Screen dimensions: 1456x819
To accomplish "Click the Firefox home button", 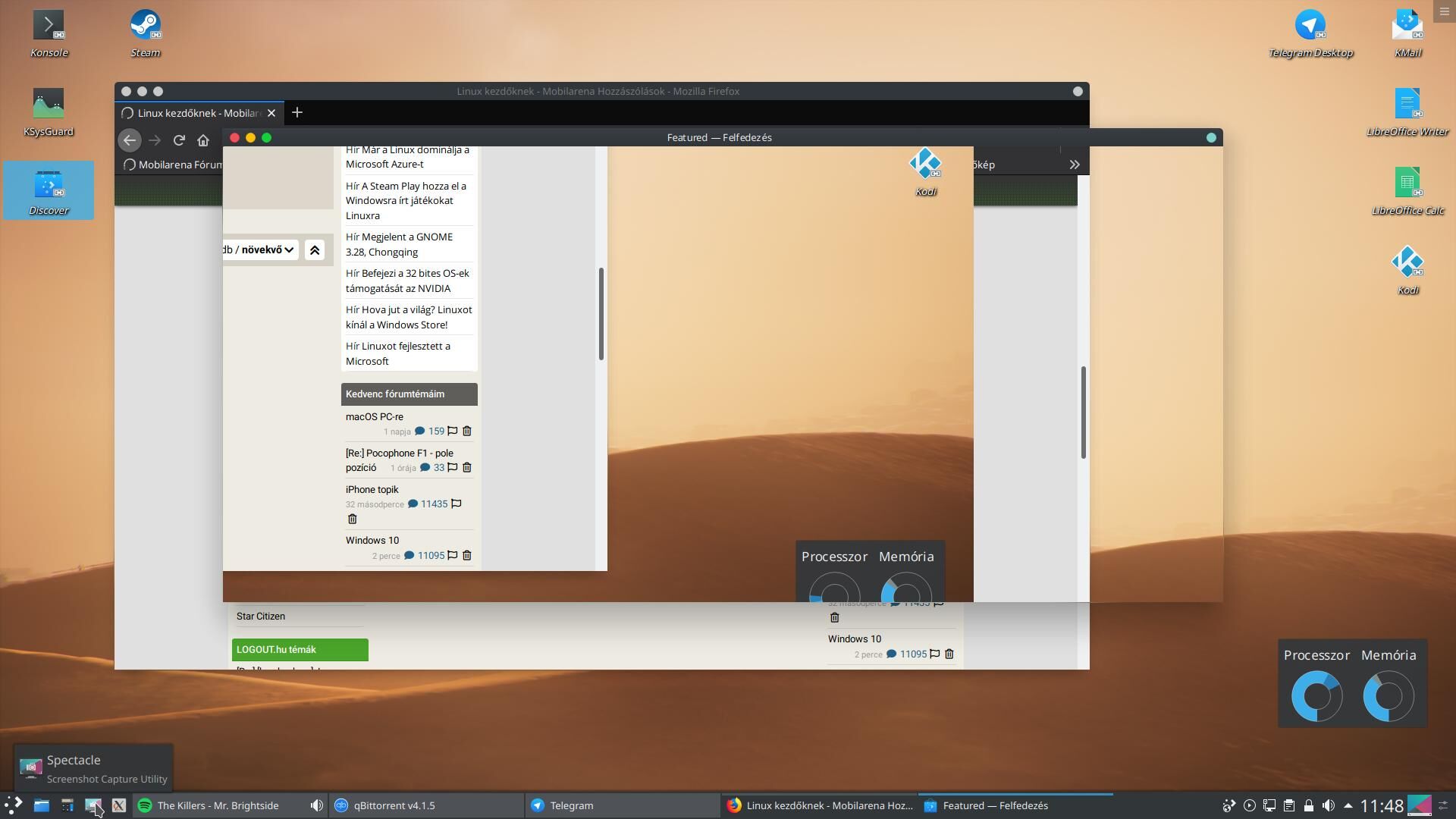I will pyautogui.click(x=203, y=140).
